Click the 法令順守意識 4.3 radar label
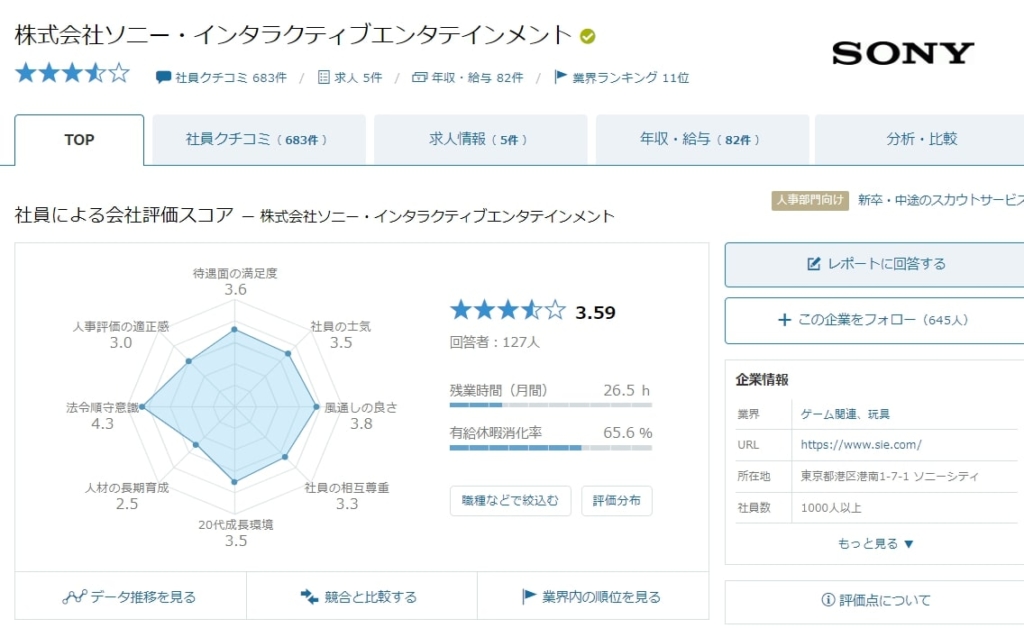The width and height of the screenshot is (1024, 628). click(103, 415)
